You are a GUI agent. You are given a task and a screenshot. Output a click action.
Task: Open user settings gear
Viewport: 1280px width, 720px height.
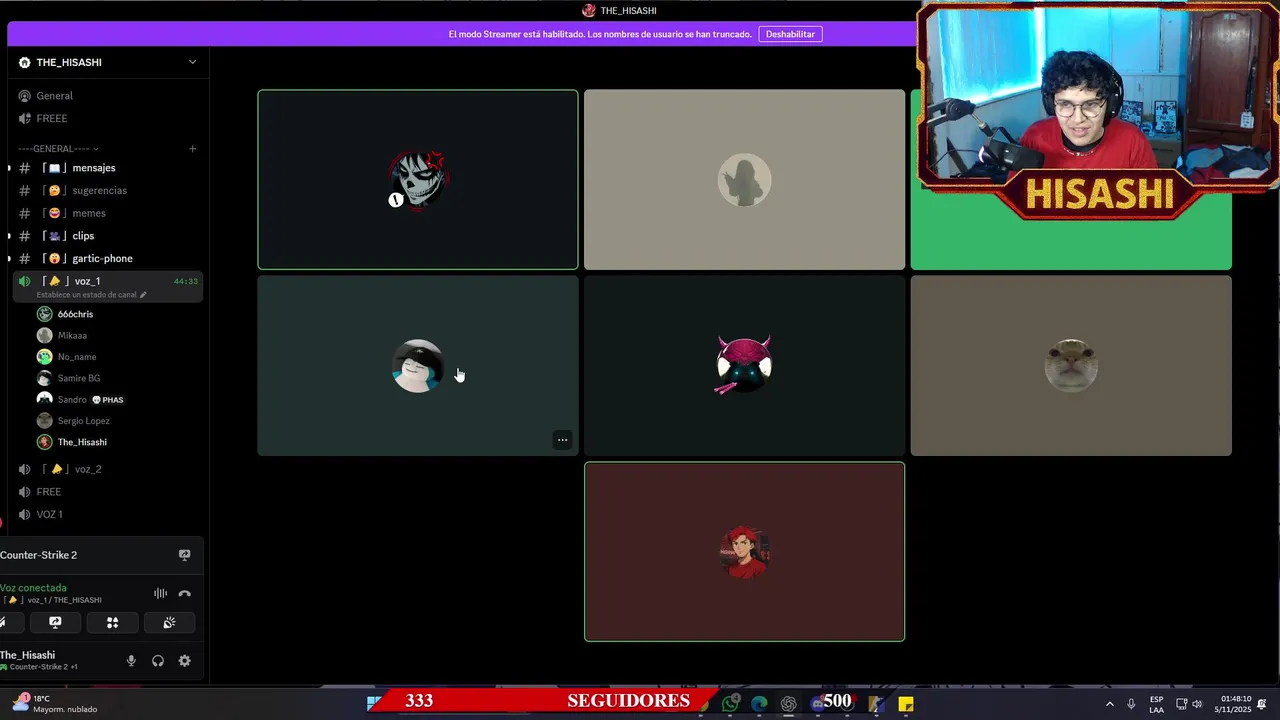[x=184, y=661]
